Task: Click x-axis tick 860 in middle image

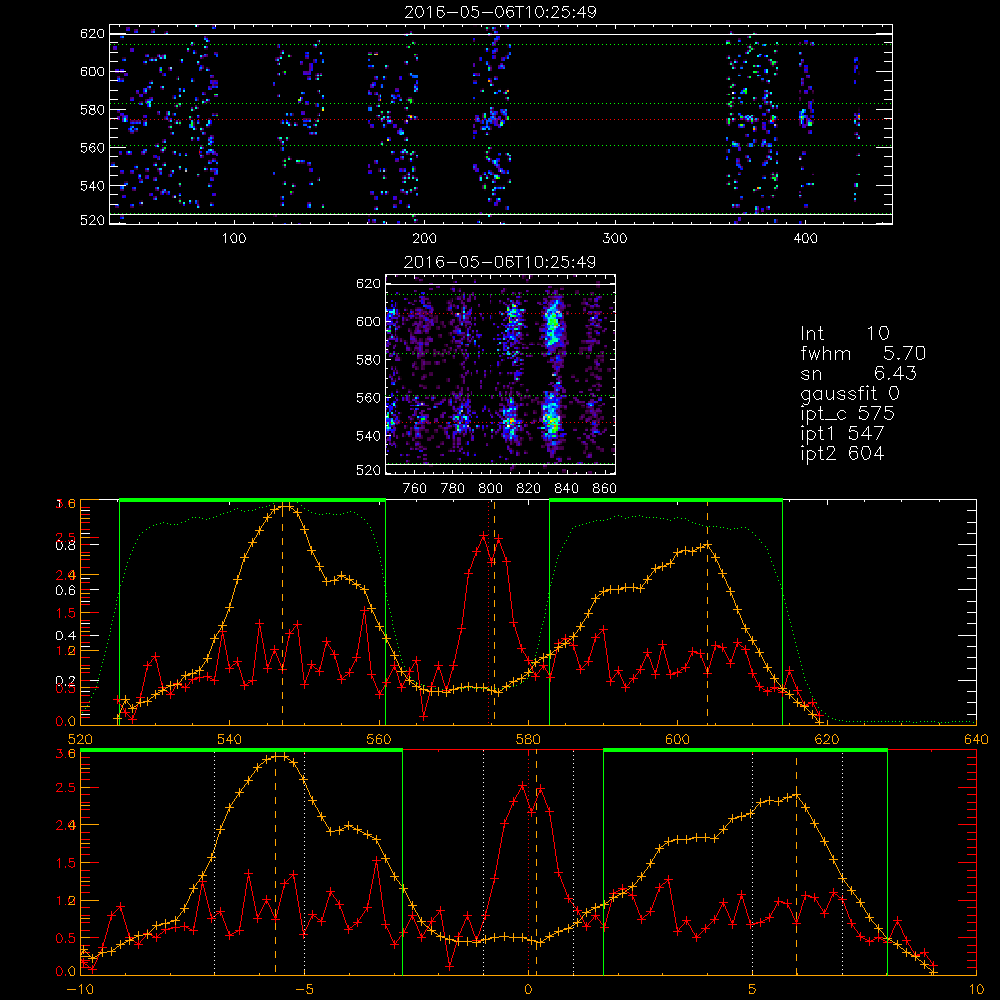Action: (x=605, y=489)
